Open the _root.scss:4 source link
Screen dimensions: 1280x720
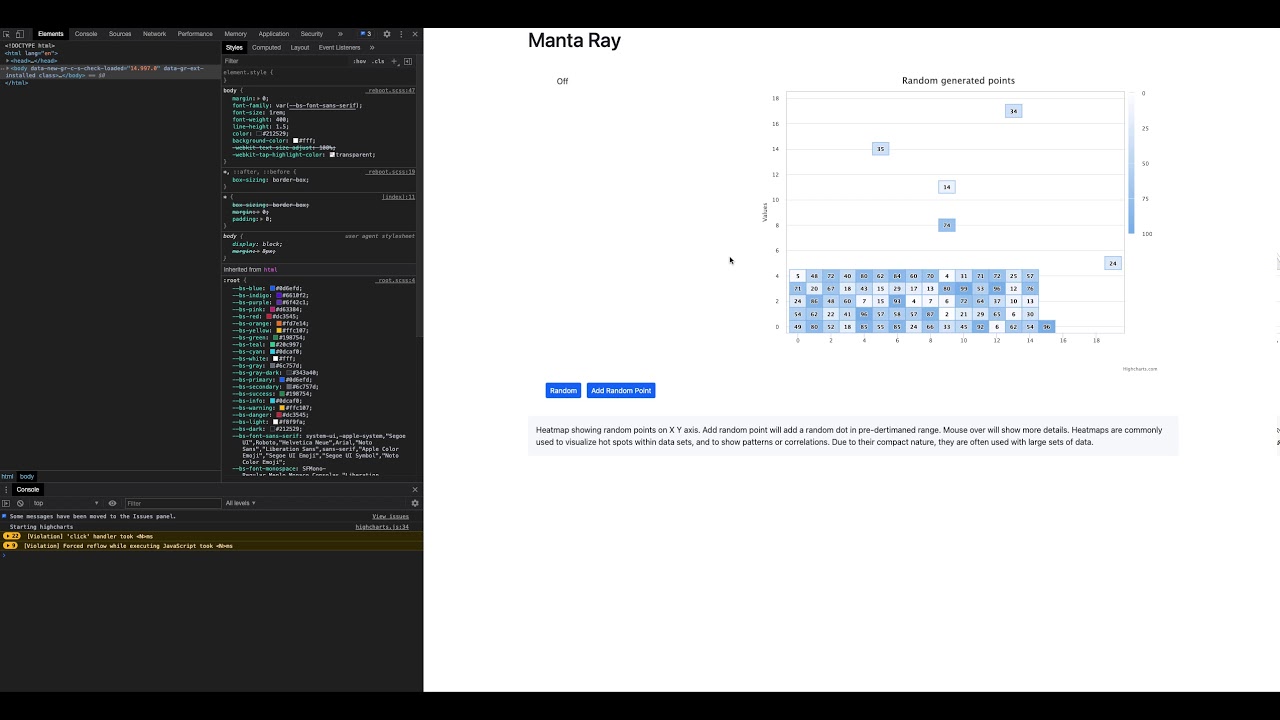tap(395, 281)
